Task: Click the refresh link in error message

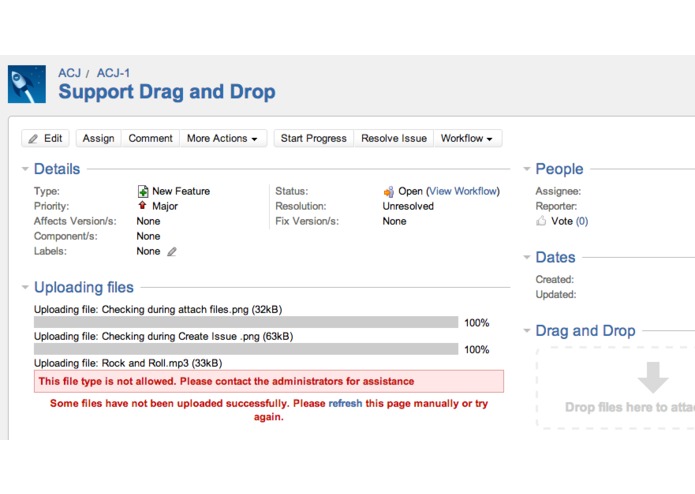Action: pos(345,403)
